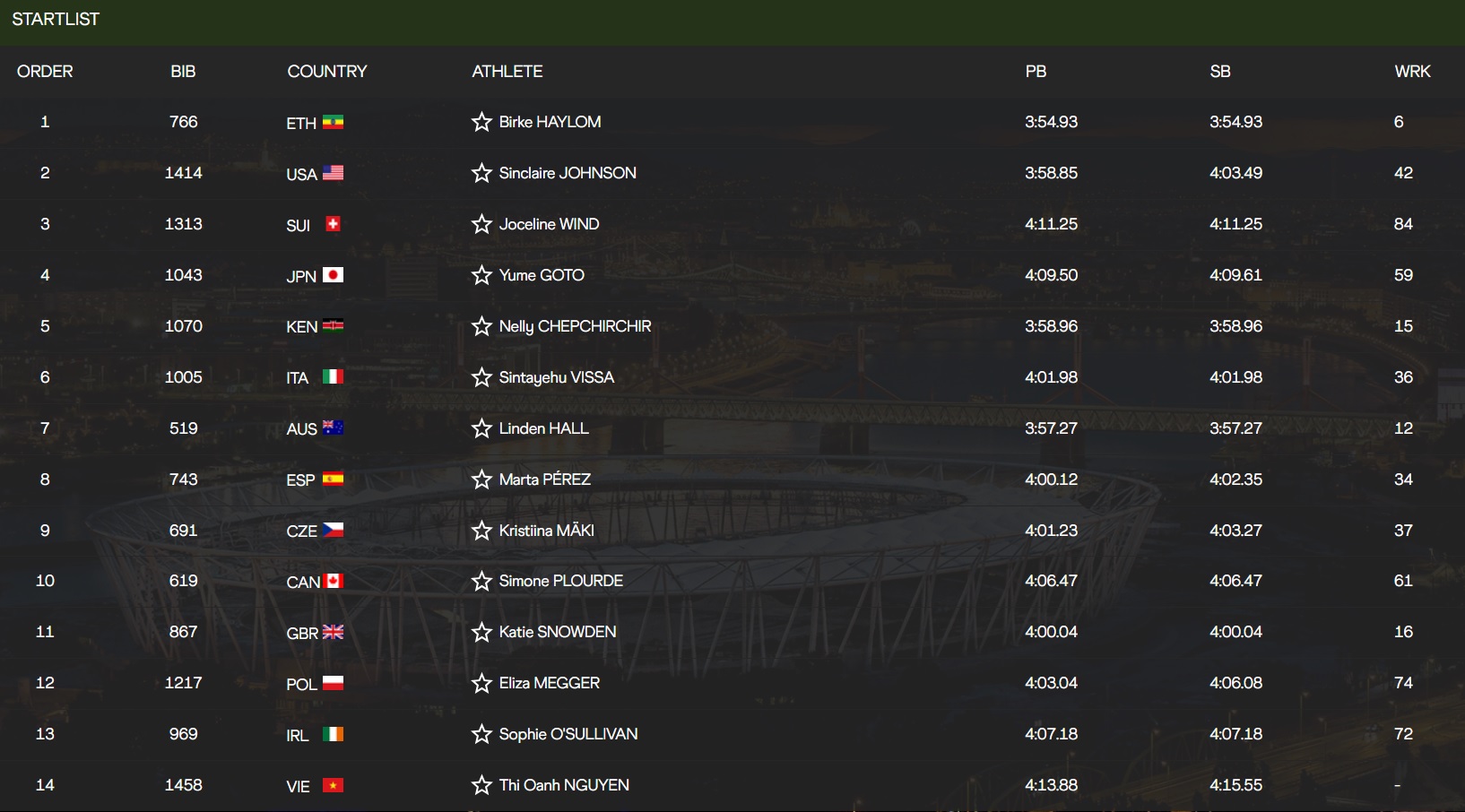Click the star icon beside Joceline WIND
This screenshot has width=1465, height=812.
481,224
